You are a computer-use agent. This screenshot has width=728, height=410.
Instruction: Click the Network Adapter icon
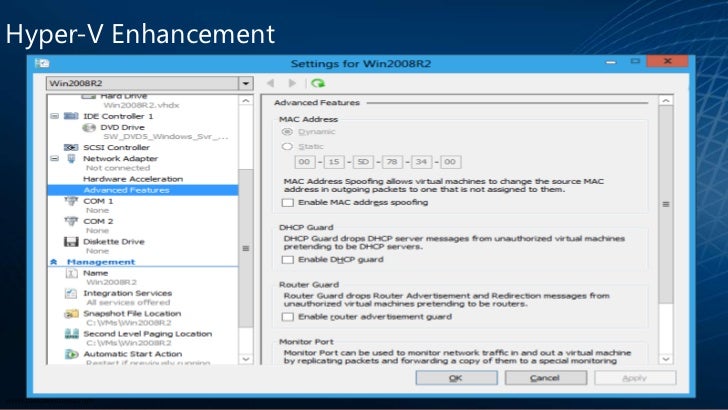[71, 158]
